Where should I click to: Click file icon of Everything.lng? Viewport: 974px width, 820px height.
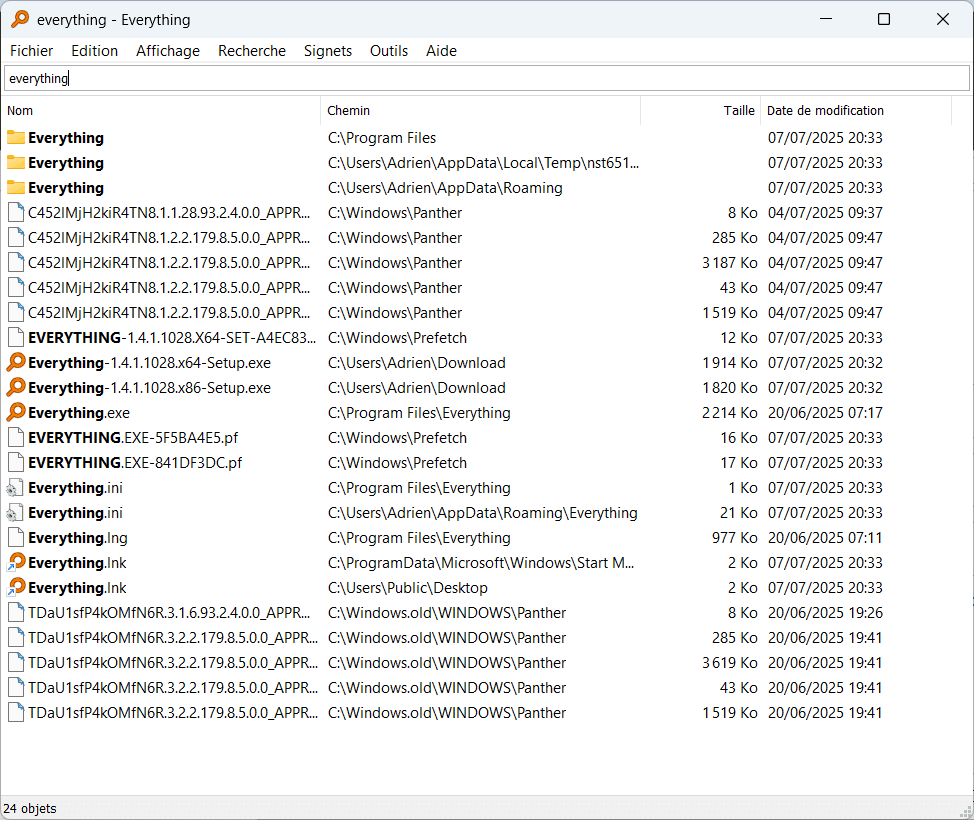[x=16, y=537]
